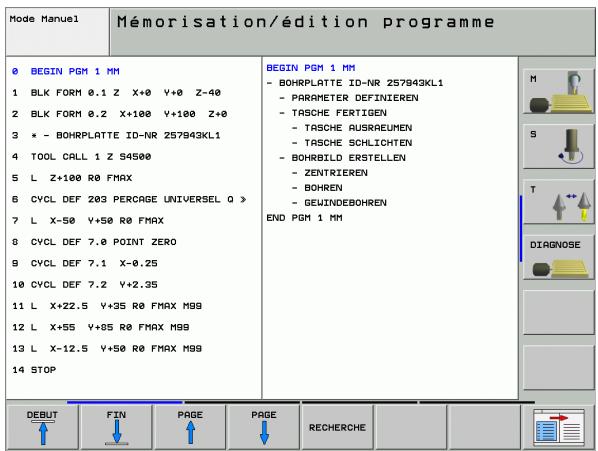598x451 pixels.
Task: Open the RECHERCHE search softkey
Action: coord(337,427)
